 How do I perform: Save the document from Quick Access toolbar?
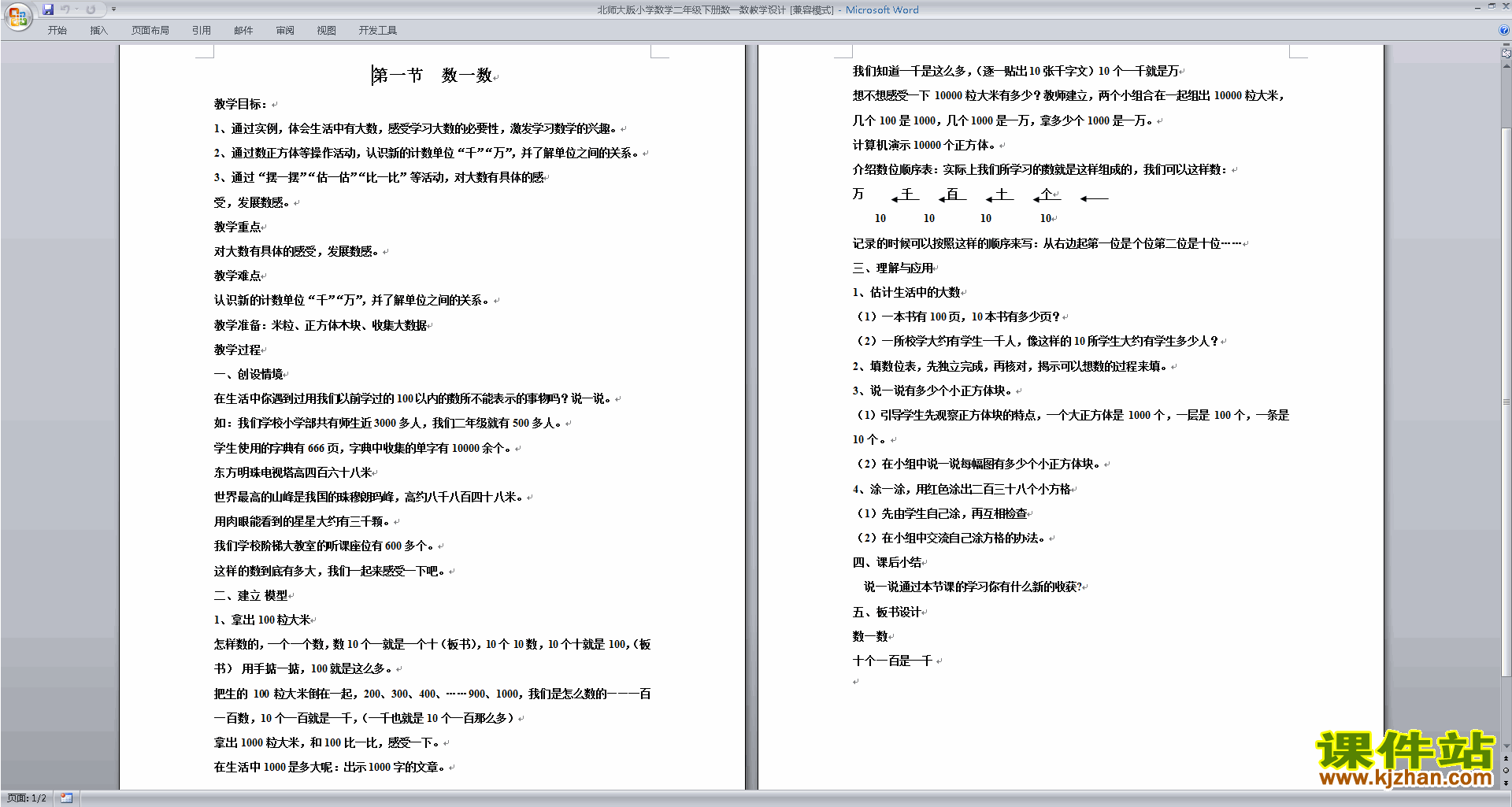pyautogui.click(x=48, y=9)
